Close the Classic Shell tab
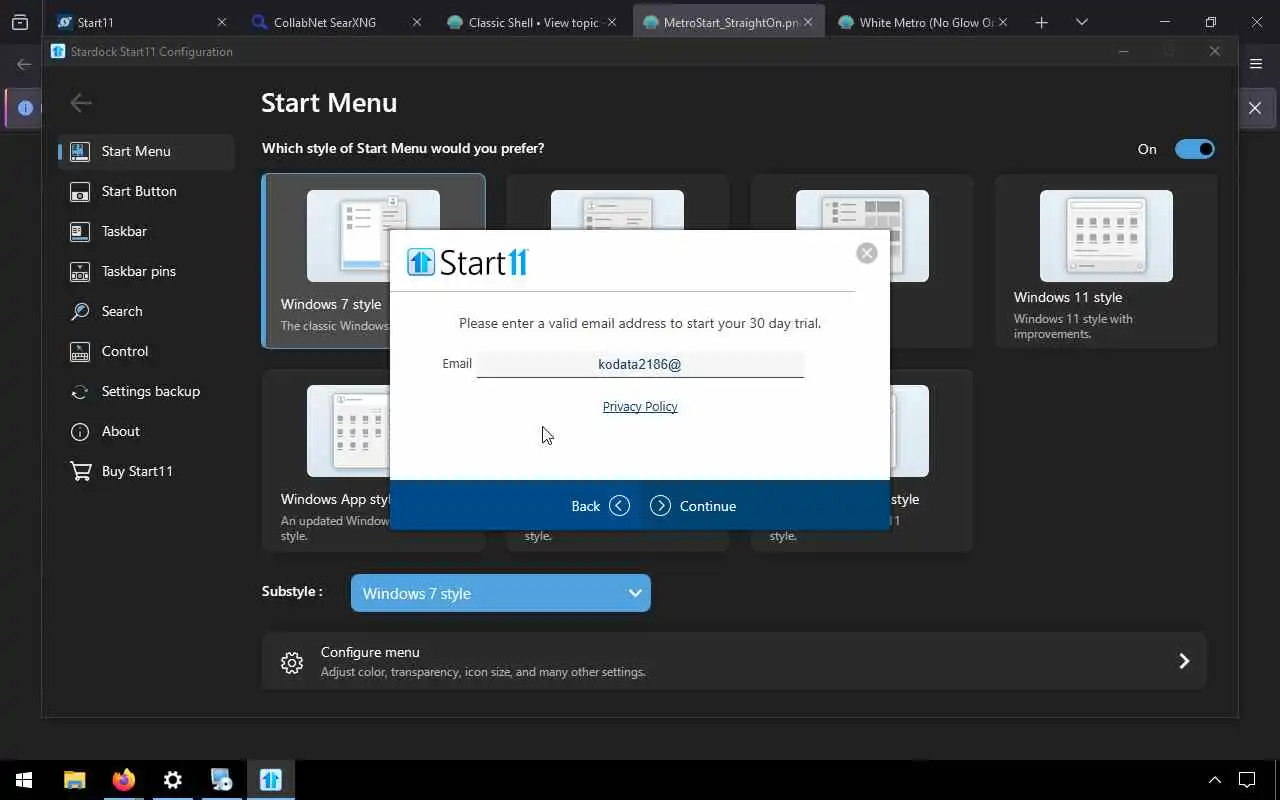Screen dimensions: 1280x800 613,22
